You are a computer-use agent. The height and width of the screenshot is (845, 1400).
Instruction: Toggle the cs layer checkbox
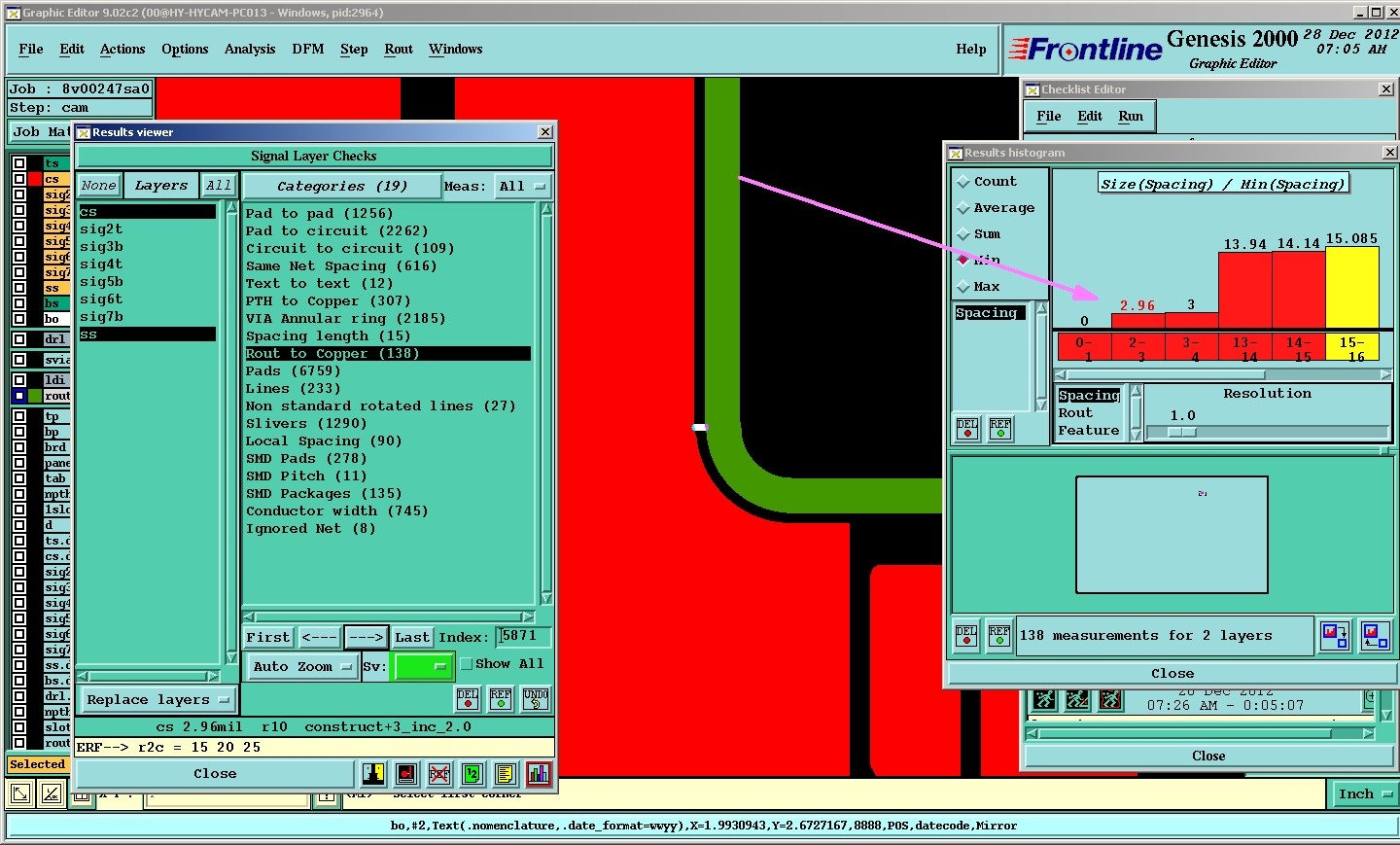click(18, 179)
